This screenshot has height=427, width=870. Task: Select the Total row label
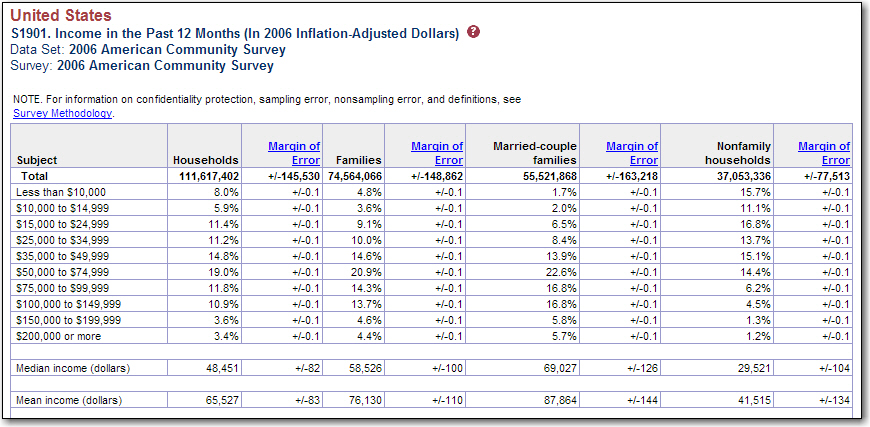29,175
